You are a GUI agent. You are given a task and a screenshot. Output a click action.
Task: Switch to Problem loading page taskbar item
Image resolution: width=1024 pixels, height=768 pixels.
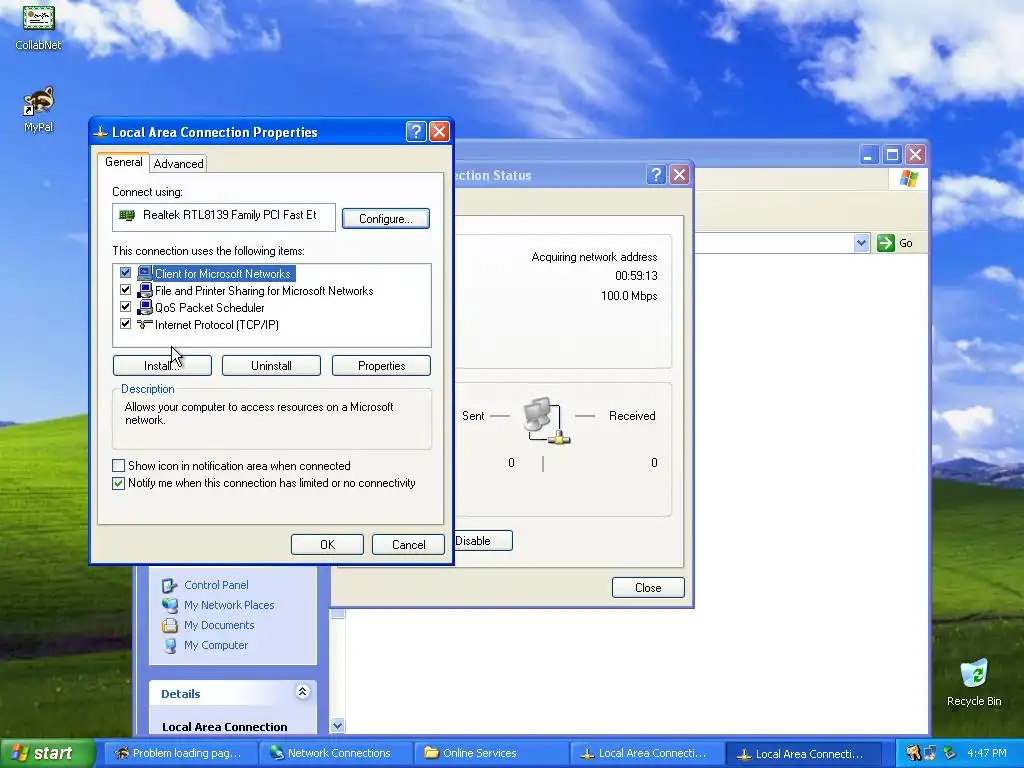pyautogui.click(x=179, y=753)
